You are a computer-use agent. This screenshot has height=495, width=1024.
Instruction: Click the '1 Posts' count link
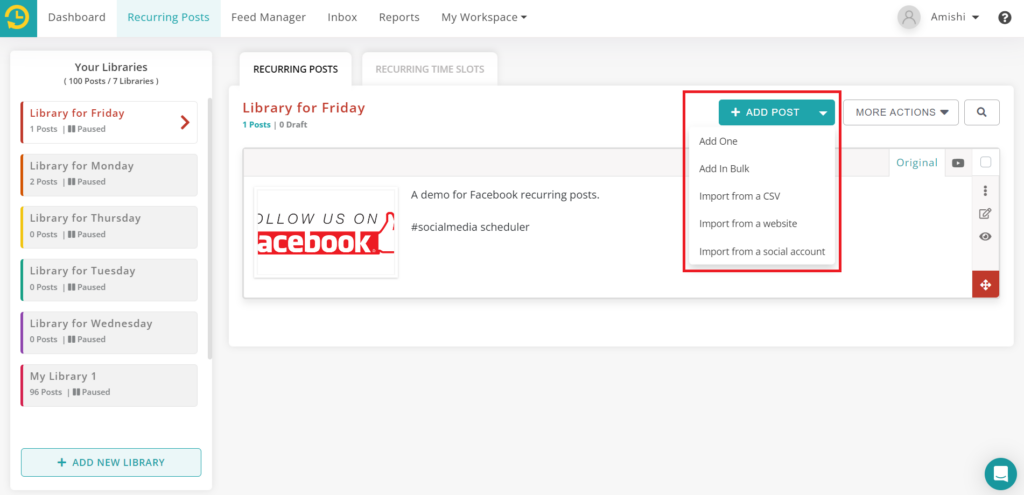(256, 124)
